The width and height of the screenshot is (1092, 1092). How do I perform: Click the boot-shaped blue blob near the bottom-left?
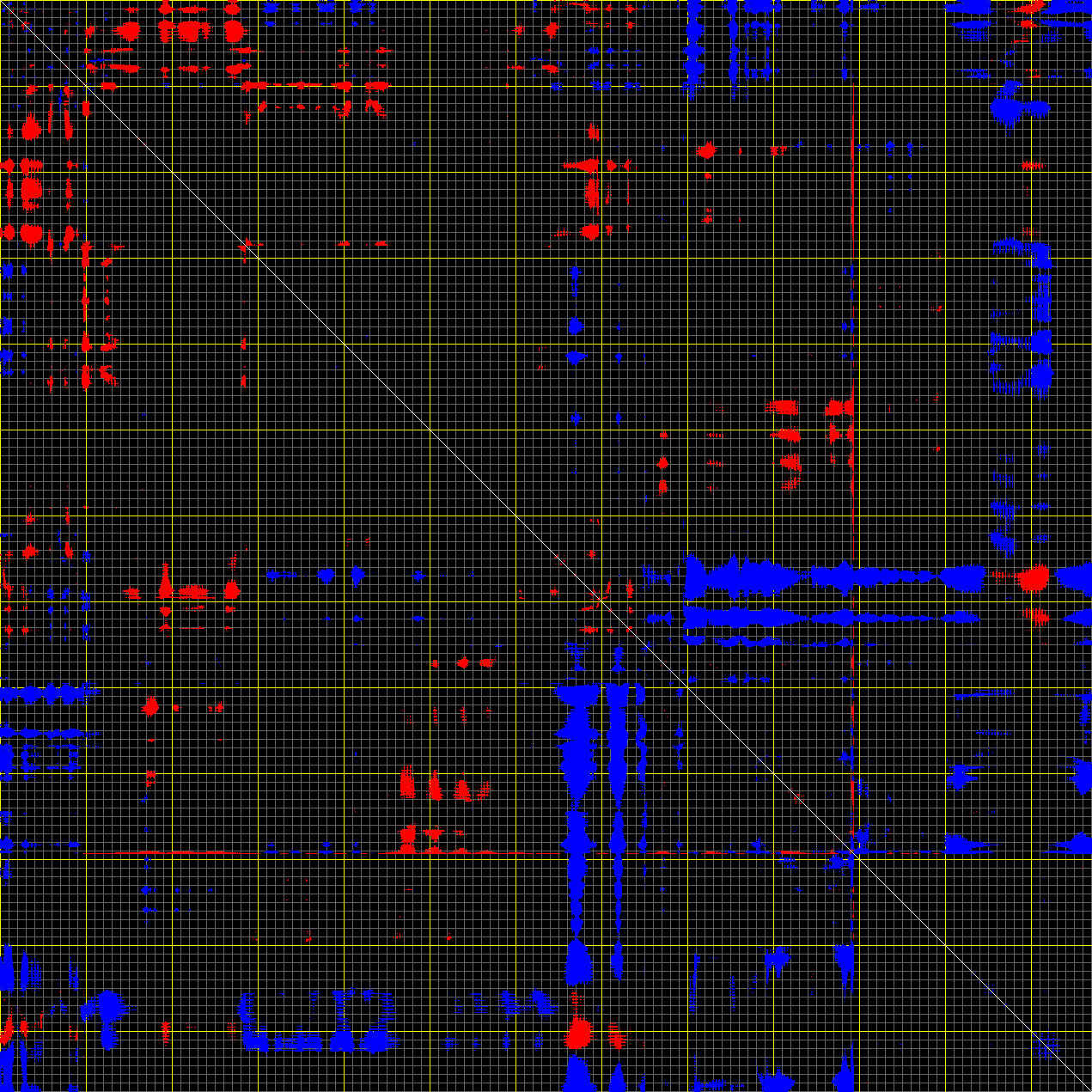point(108,1016)
